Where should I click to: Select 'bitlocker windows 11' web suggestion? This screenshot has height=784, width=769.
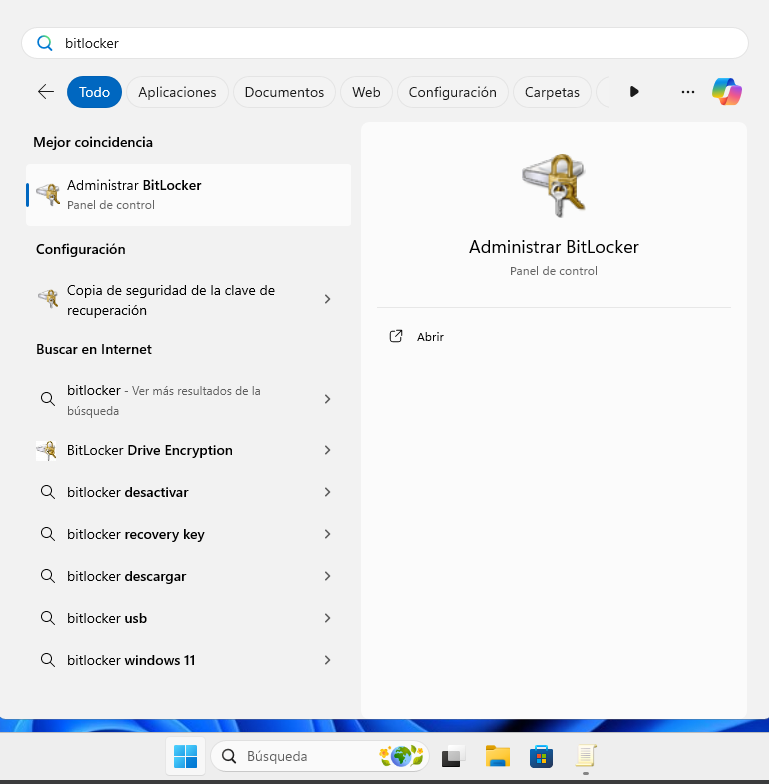(130, 660)
